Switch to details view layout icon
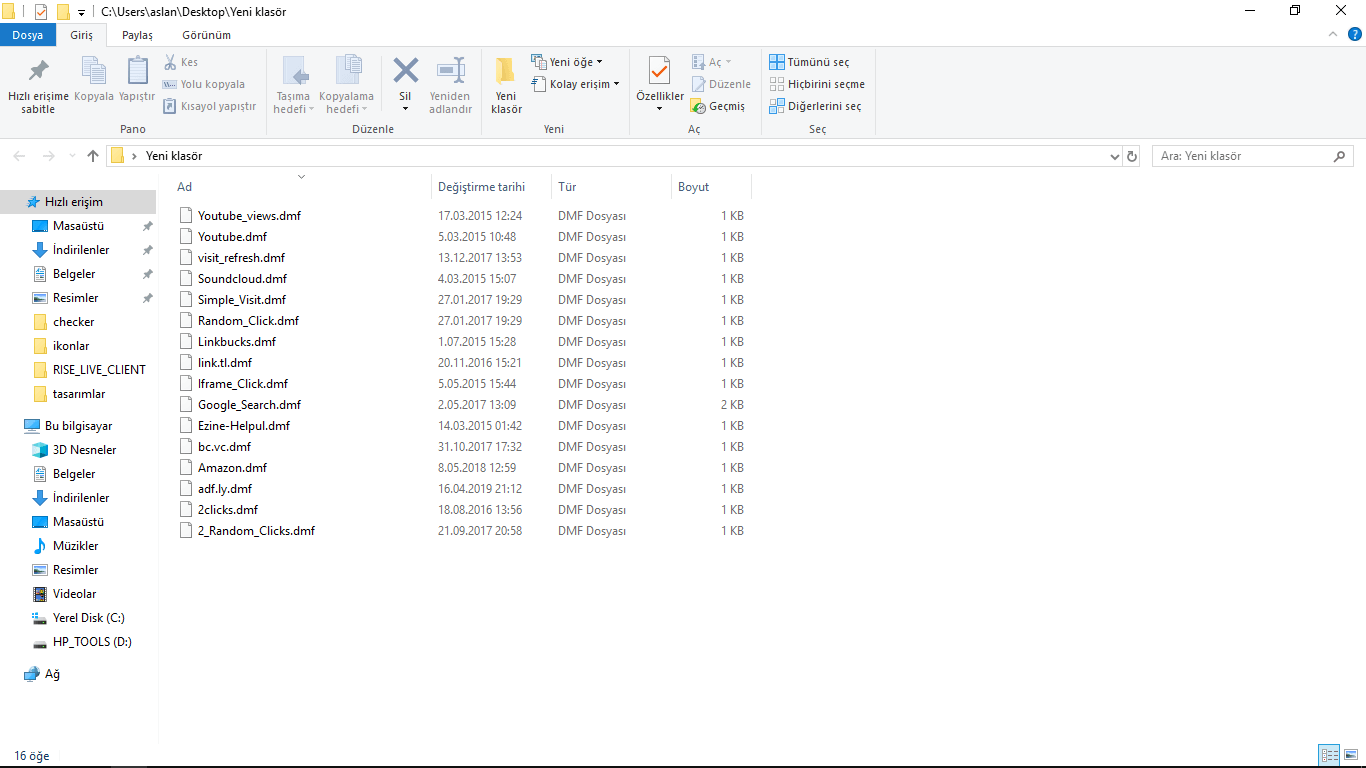 pyautogui.click(x=1329, y=755)
